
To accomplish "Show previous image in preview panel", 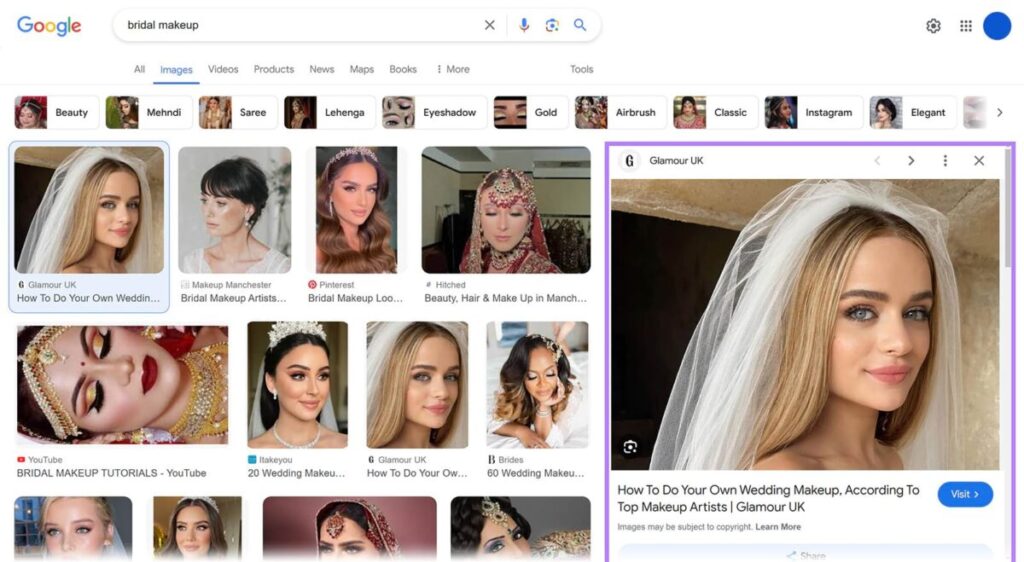I will (877, 161).
